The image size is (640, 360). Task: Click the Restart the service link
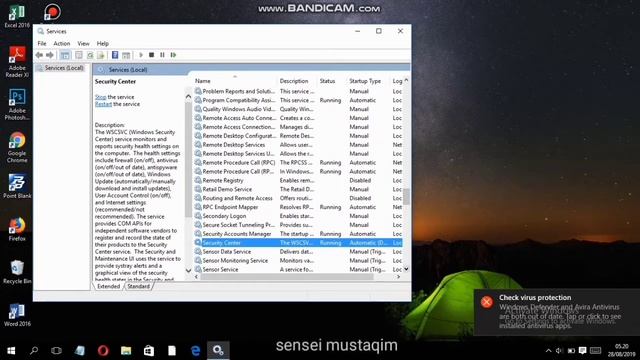click(x=103, y=104)
